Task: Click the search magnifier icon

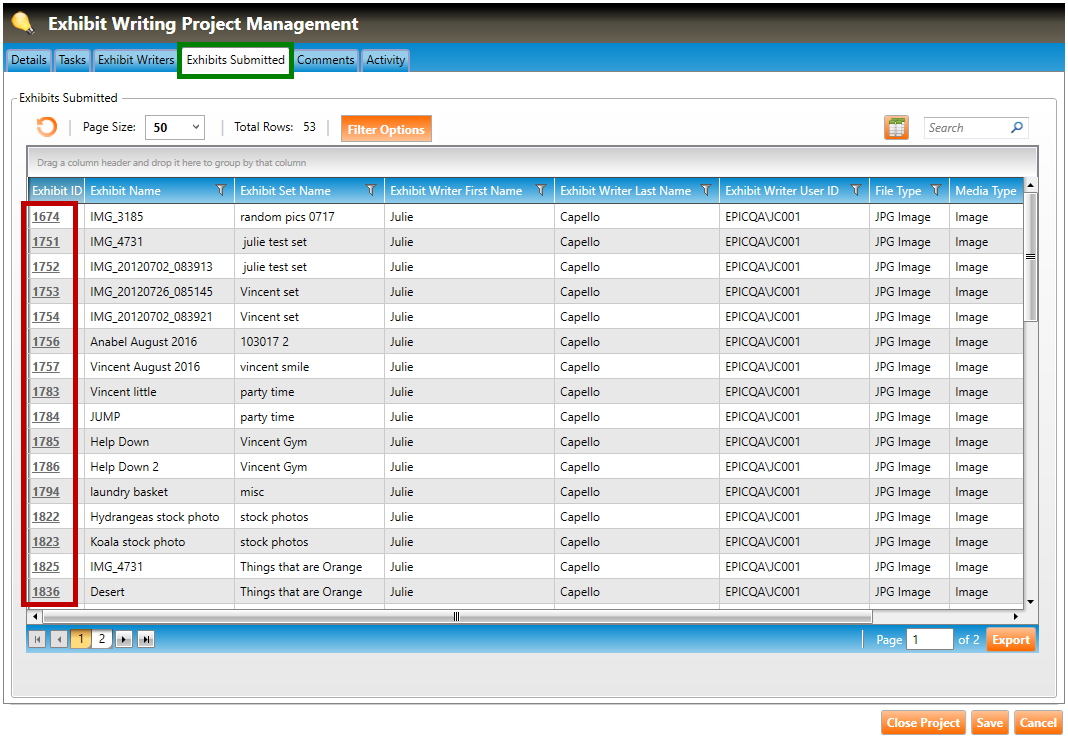Action: (1017, 128)
